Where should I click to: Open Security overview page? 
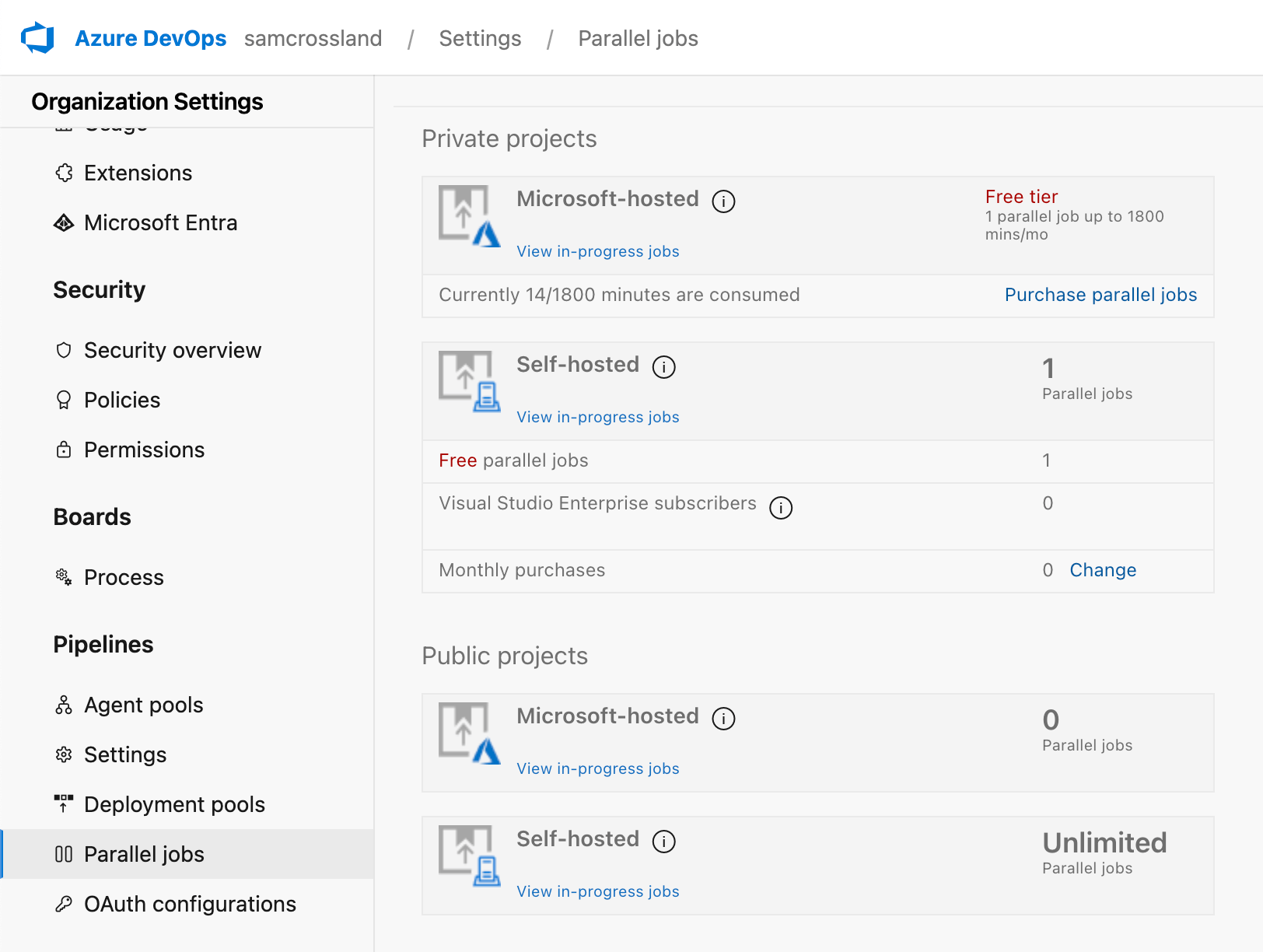pos(173,350)
